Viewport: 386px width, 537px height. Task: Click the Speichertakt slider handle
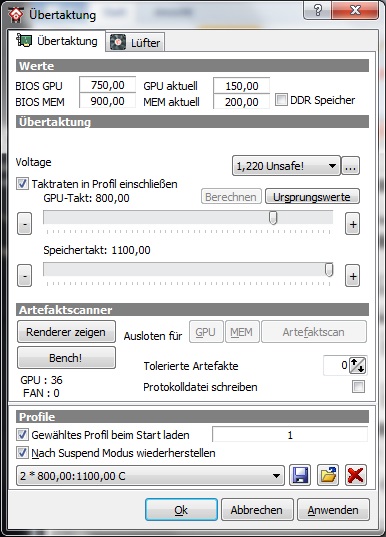[x=329, y=270]
